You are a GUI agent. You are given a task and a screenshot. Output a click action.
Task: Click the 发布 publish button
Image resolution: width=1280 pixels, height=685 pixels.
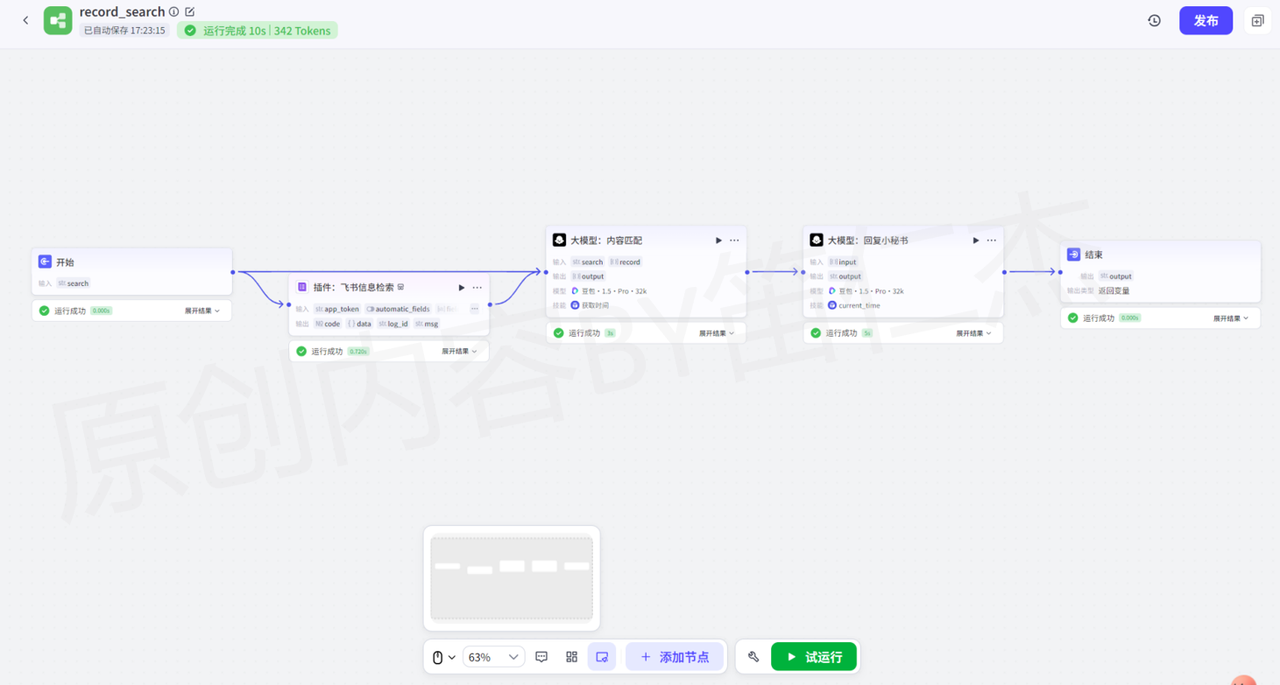coord(1206,20)
